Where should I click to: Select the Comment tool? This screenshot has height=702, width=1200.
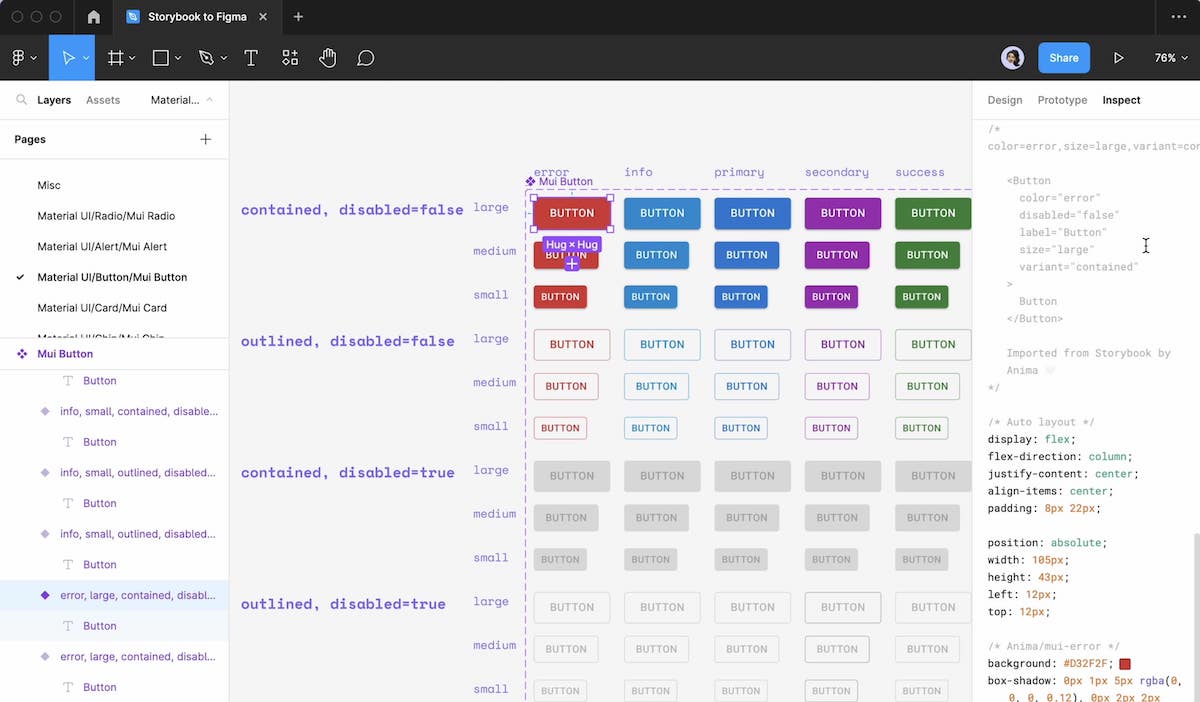point(366,58)
